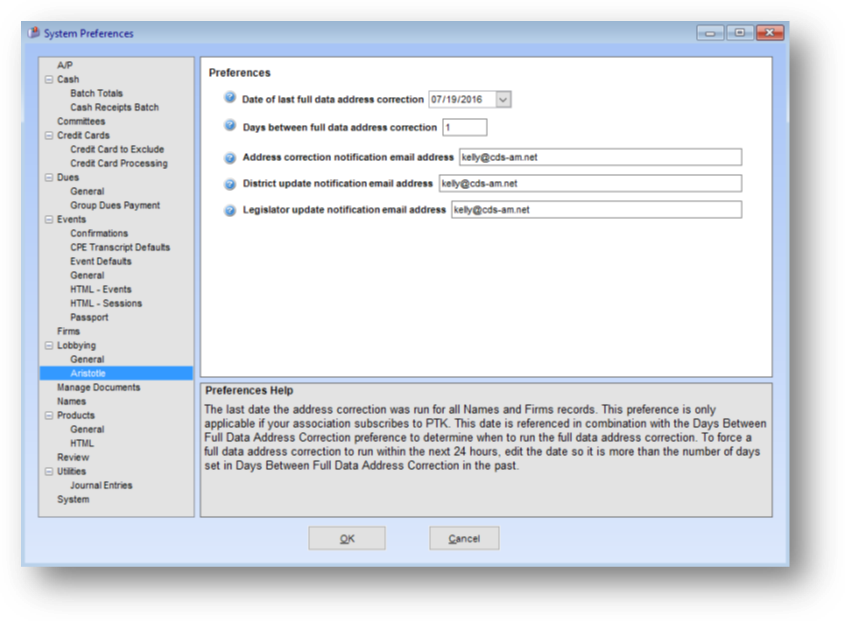Select Firms in the tree
Viewport: 845px width, 621px height.
click(68, 332)
